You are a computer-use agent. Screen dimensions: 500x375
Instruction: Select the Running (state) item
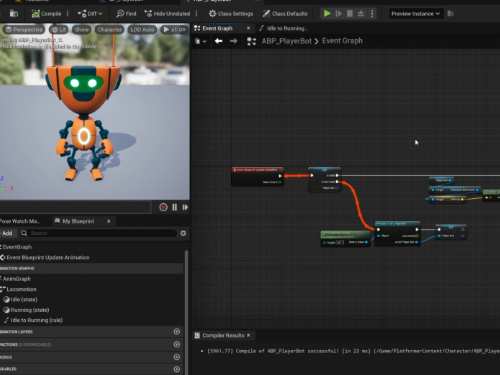pos(29,310)
